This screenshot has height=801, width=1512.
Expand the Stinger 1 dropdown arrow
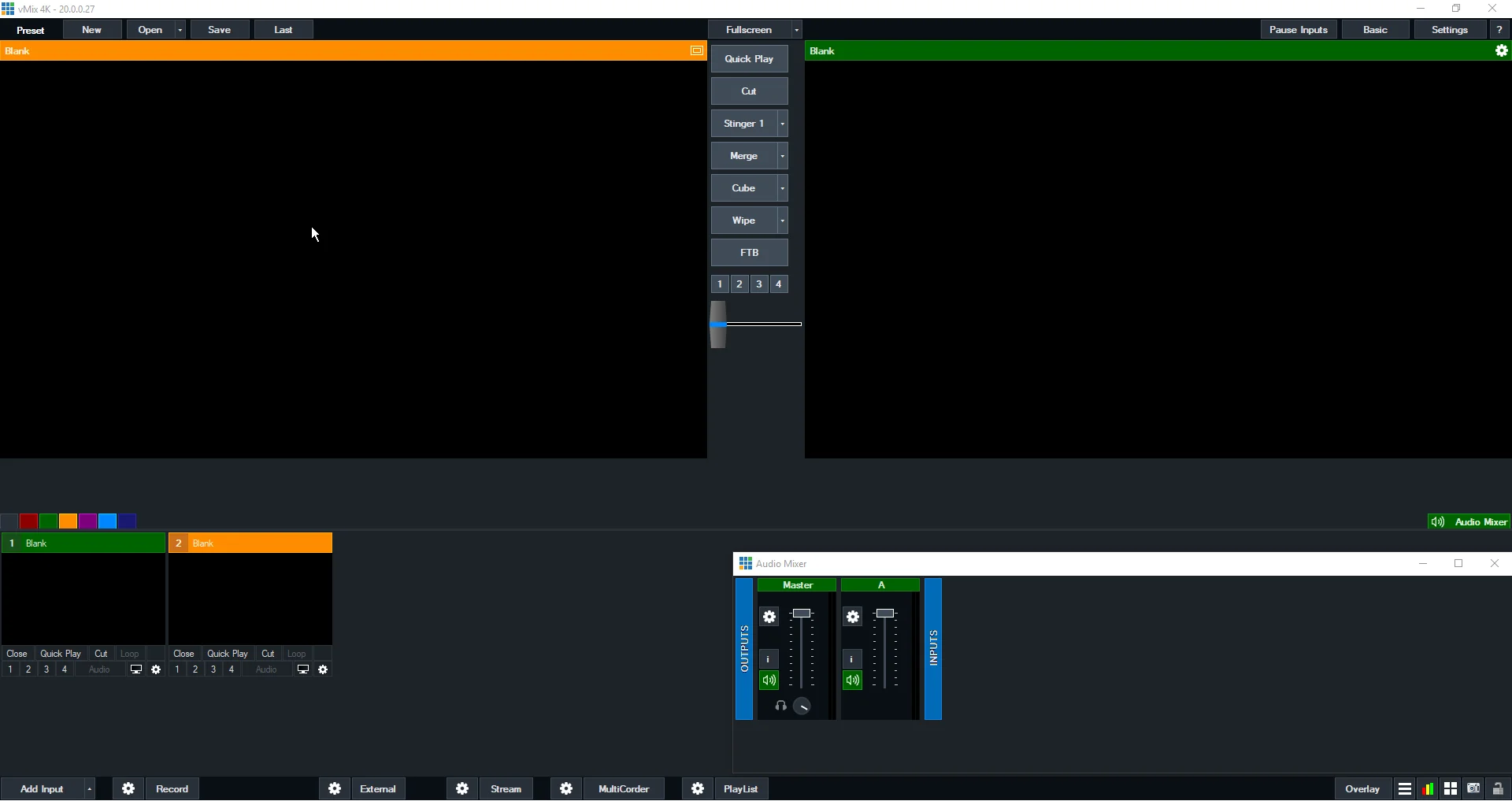point(782,124)
